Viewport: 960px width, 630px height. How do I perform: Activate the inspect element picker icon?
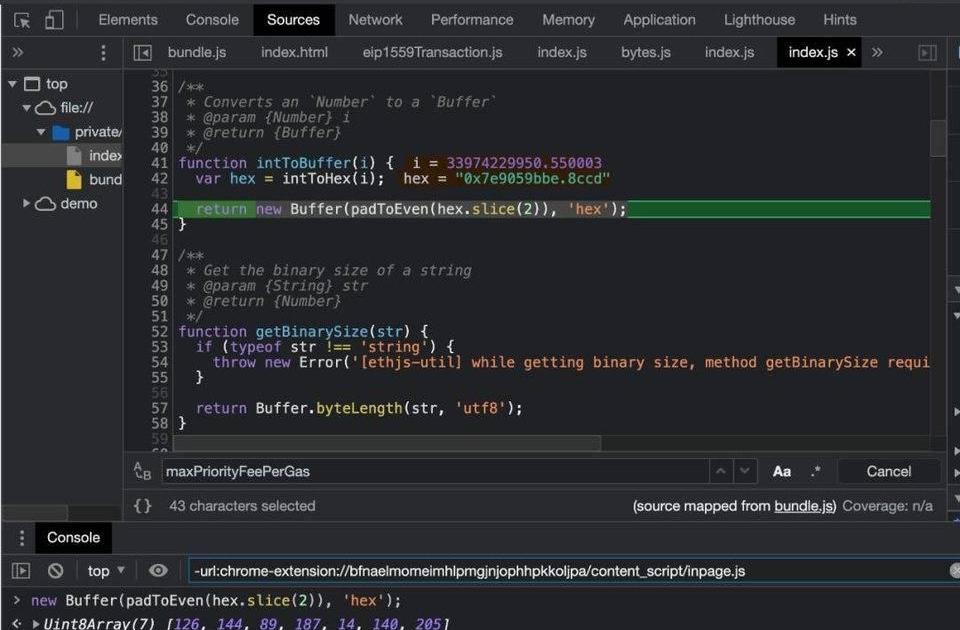pyautogui.click(x=22, y=20)
